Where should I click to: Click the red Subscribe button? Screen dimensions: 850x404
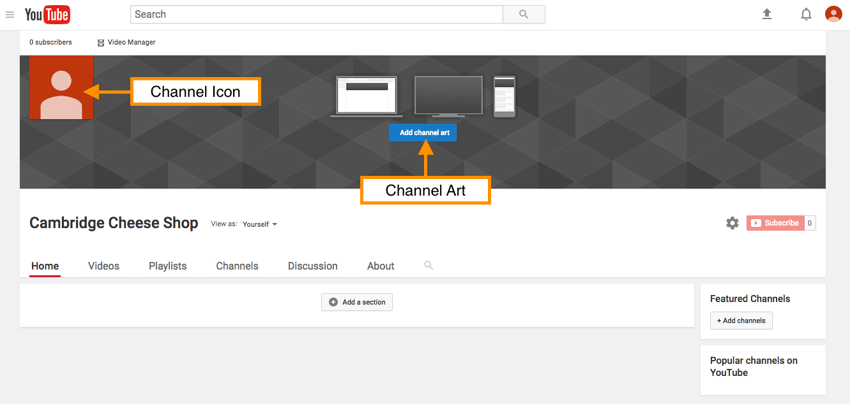775,223
